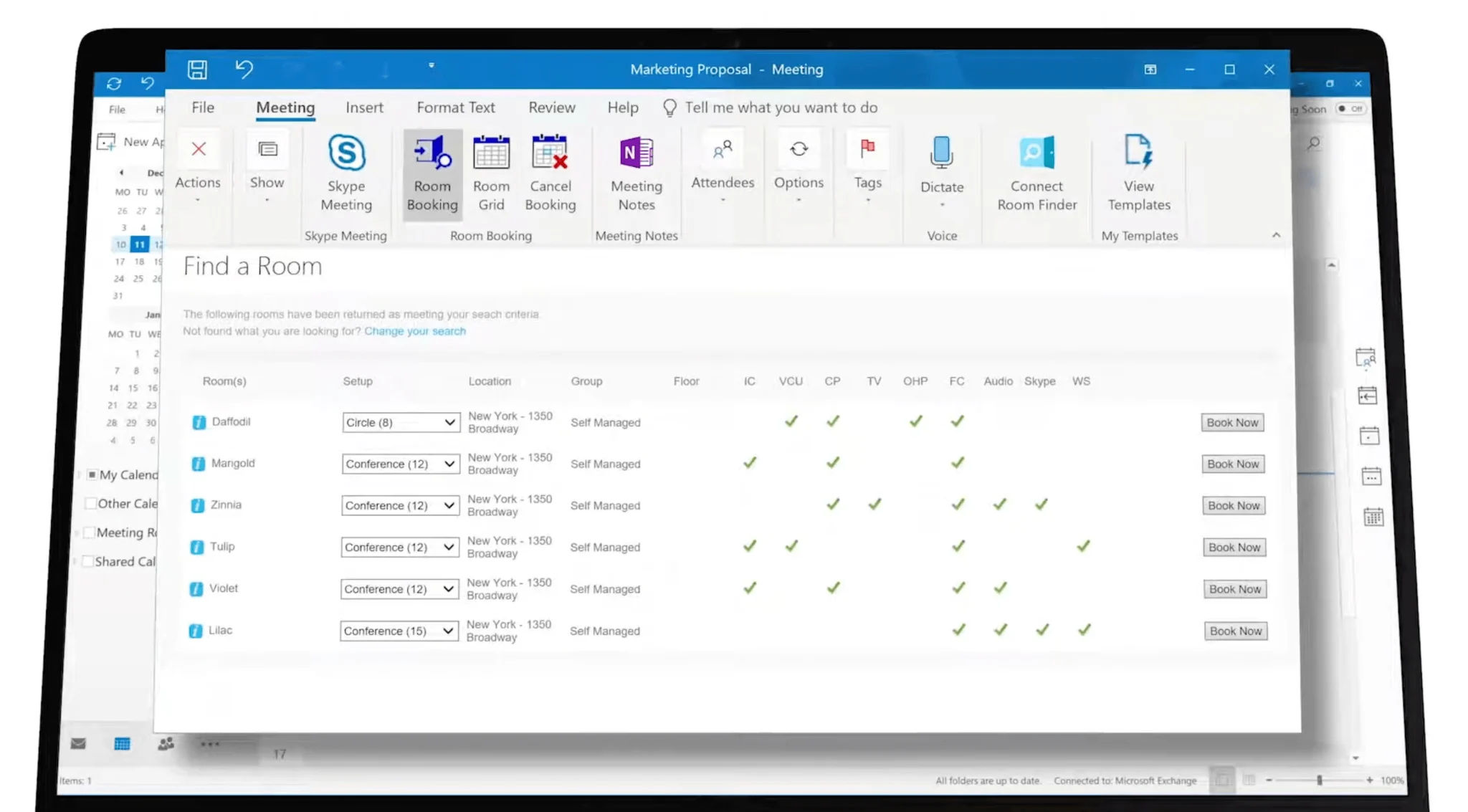The width and height of the screenshot is (1468, 812).
Task: Switch to the Format Text tab
Action: point(456,108)
